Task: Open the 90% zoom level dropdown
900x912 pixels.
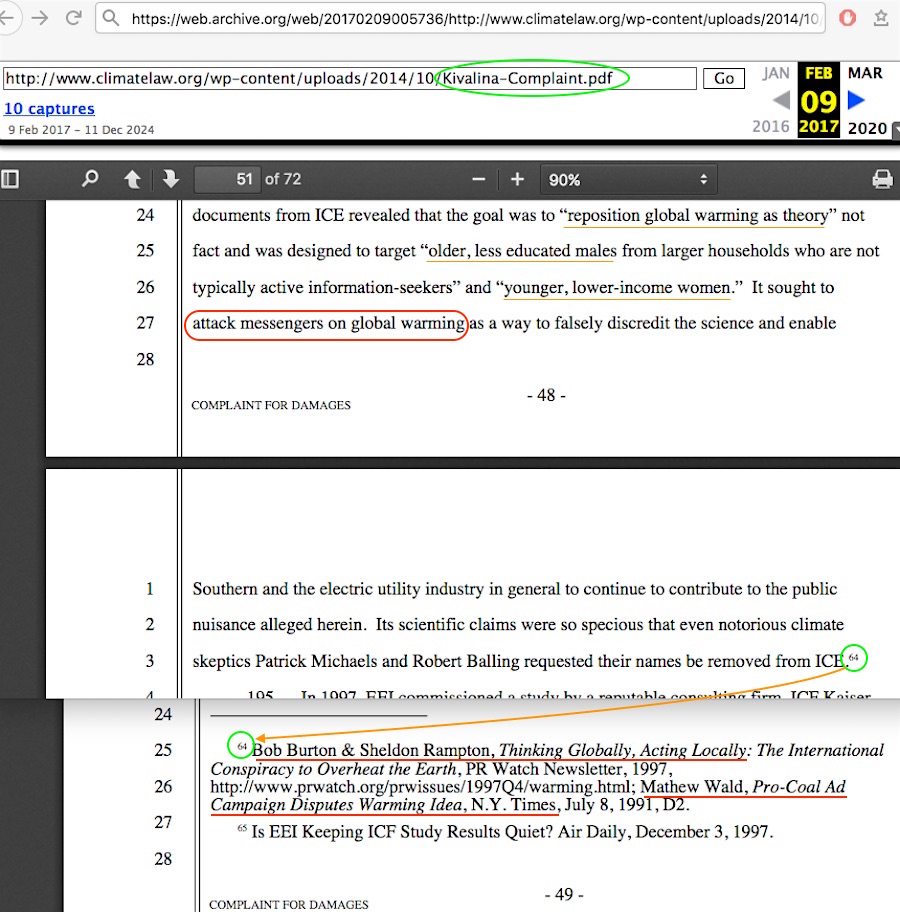Action: [x=627, y=180]
